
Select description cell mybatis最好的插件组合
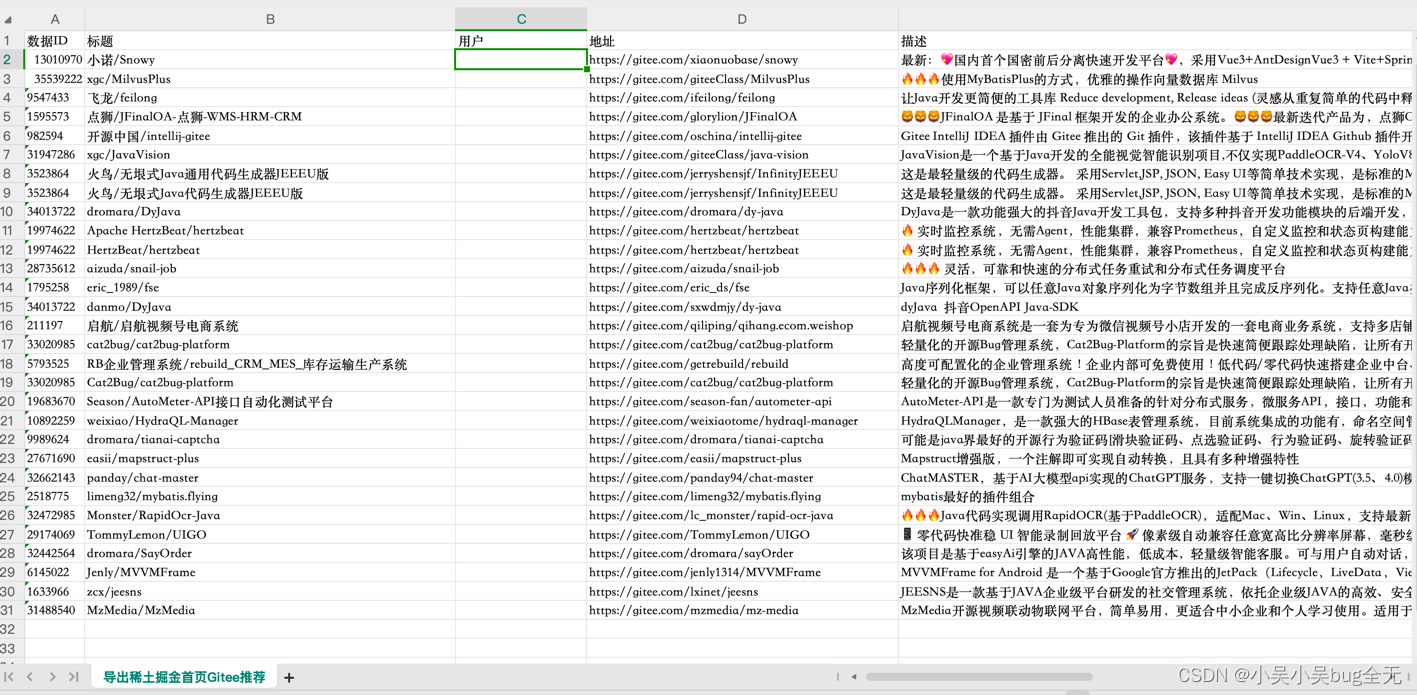click(1157, 497)
